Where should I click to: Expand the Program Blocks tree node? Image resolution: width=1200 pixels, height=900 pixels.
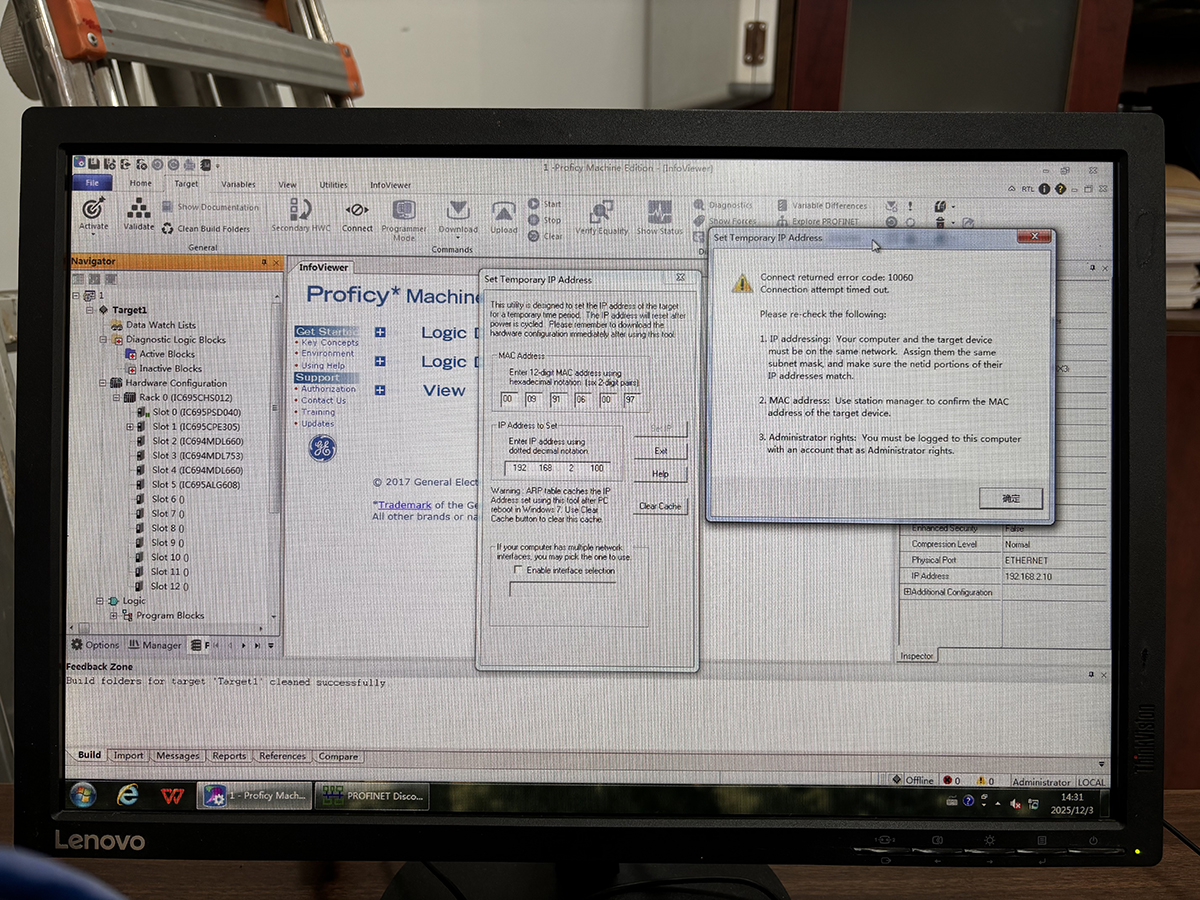(113, 616)
